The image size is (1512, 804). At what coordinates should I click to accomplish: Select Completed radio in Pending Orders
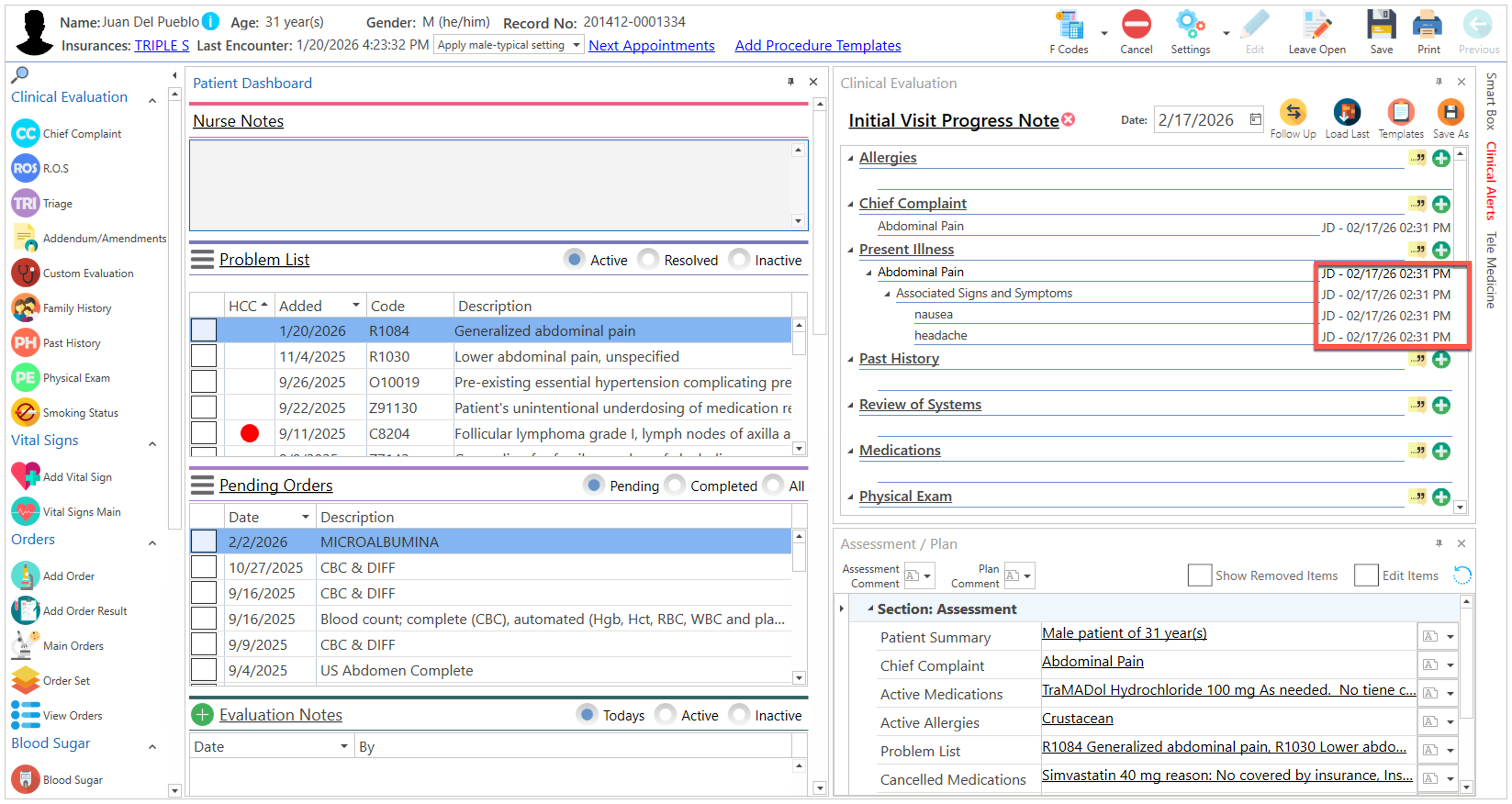click(675, 486)
